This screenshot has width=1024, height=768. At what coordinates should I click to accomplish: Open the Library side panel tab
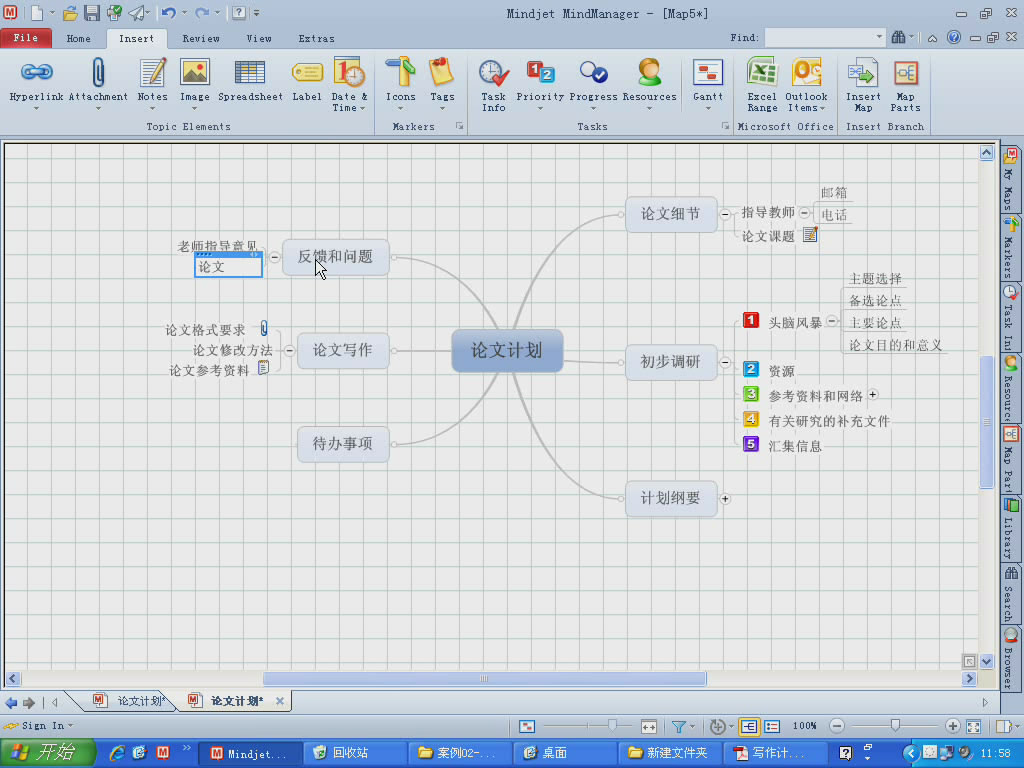point(1010,529)
